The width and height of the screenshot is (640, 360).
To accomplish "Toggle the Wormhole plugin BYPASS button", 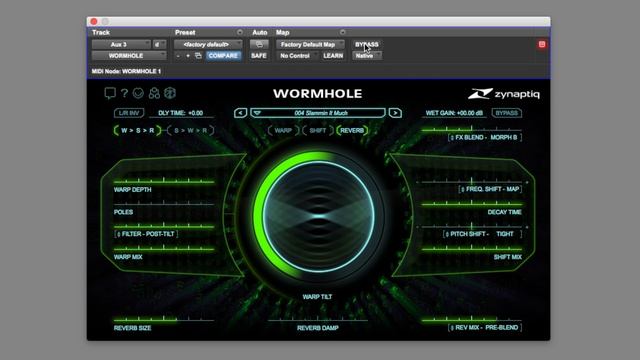I will [x=507, y=113].
